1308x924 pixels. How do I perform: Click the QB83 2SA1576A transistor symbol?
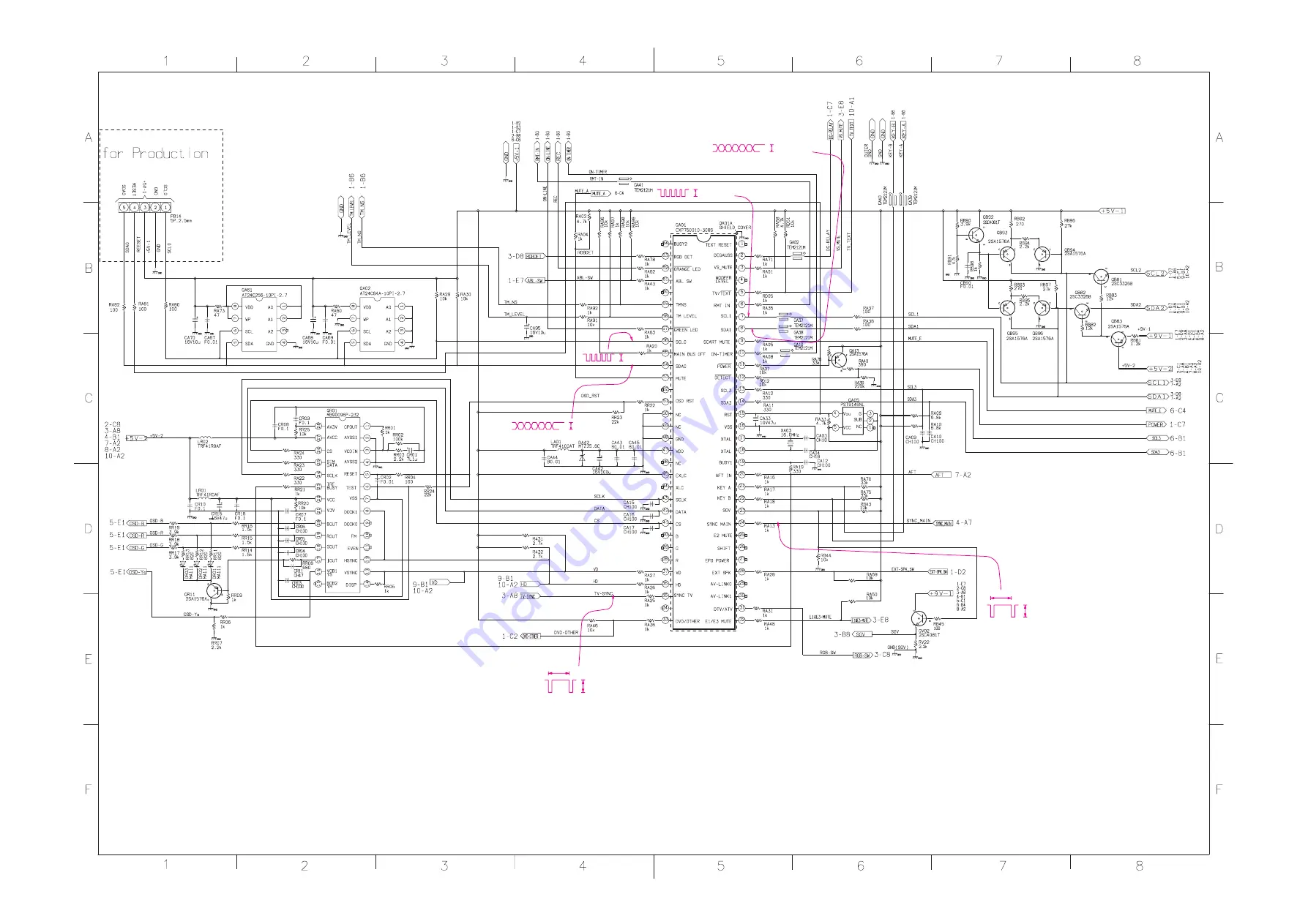click(1117, 339)
